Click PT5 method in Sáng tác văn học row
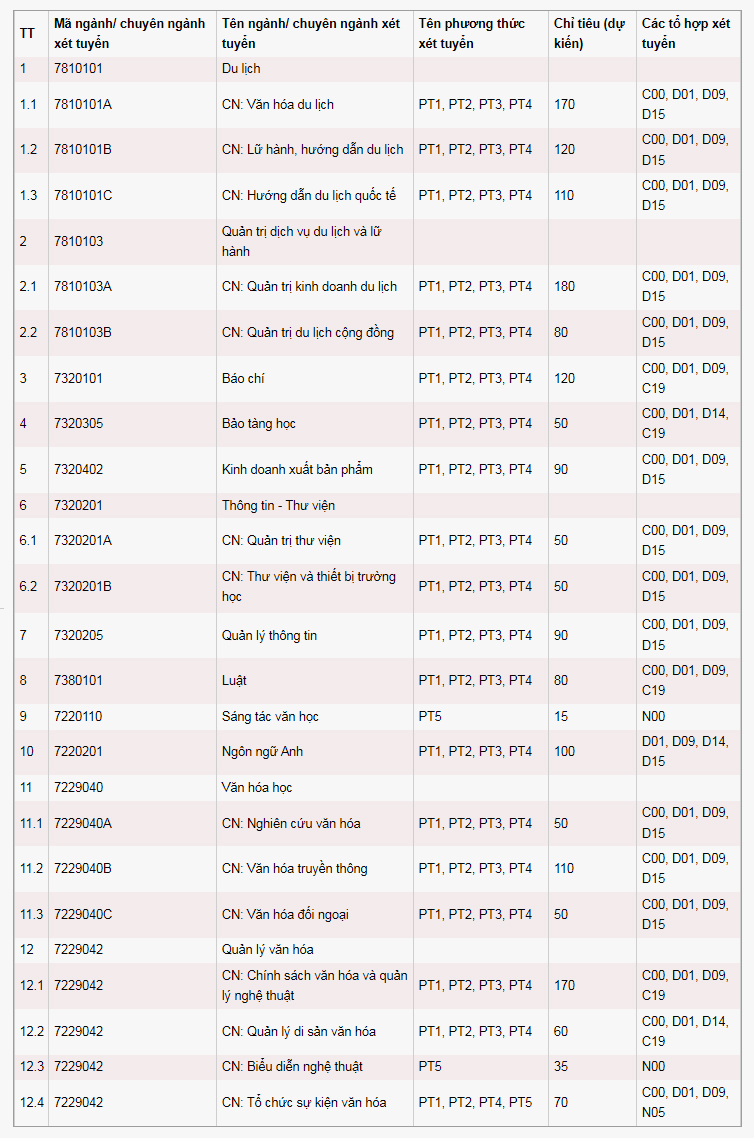The width and height of the screenshot is (754, 1138). click(430, 716)
